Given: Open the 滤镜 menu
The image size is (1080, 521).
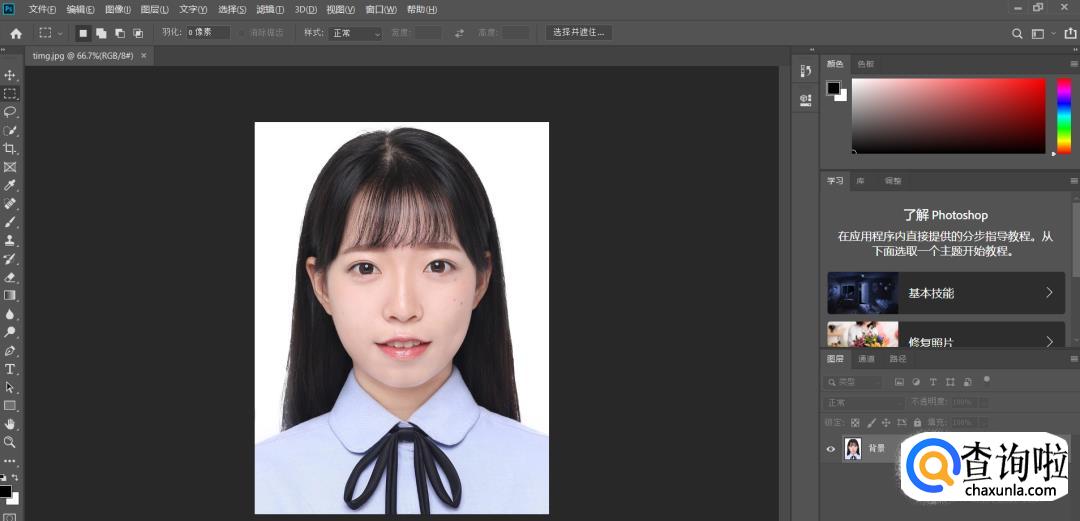Looking at the screenshot, I should click(x=270, y=9).
